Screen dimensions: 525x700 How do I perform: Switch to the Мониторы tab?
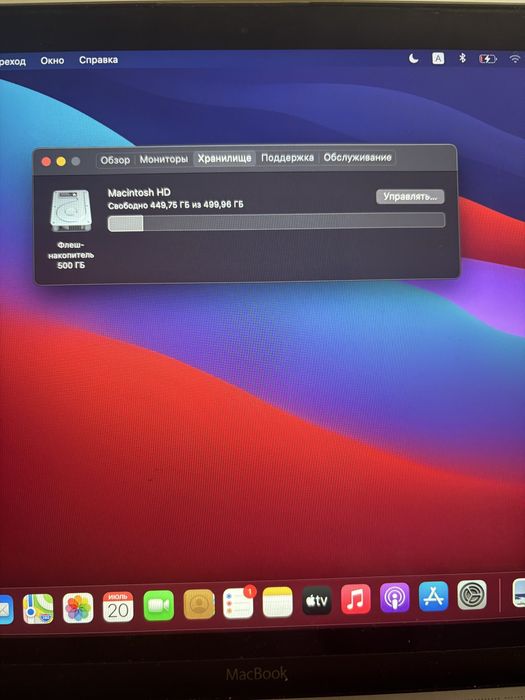click(x=163, y=159)
